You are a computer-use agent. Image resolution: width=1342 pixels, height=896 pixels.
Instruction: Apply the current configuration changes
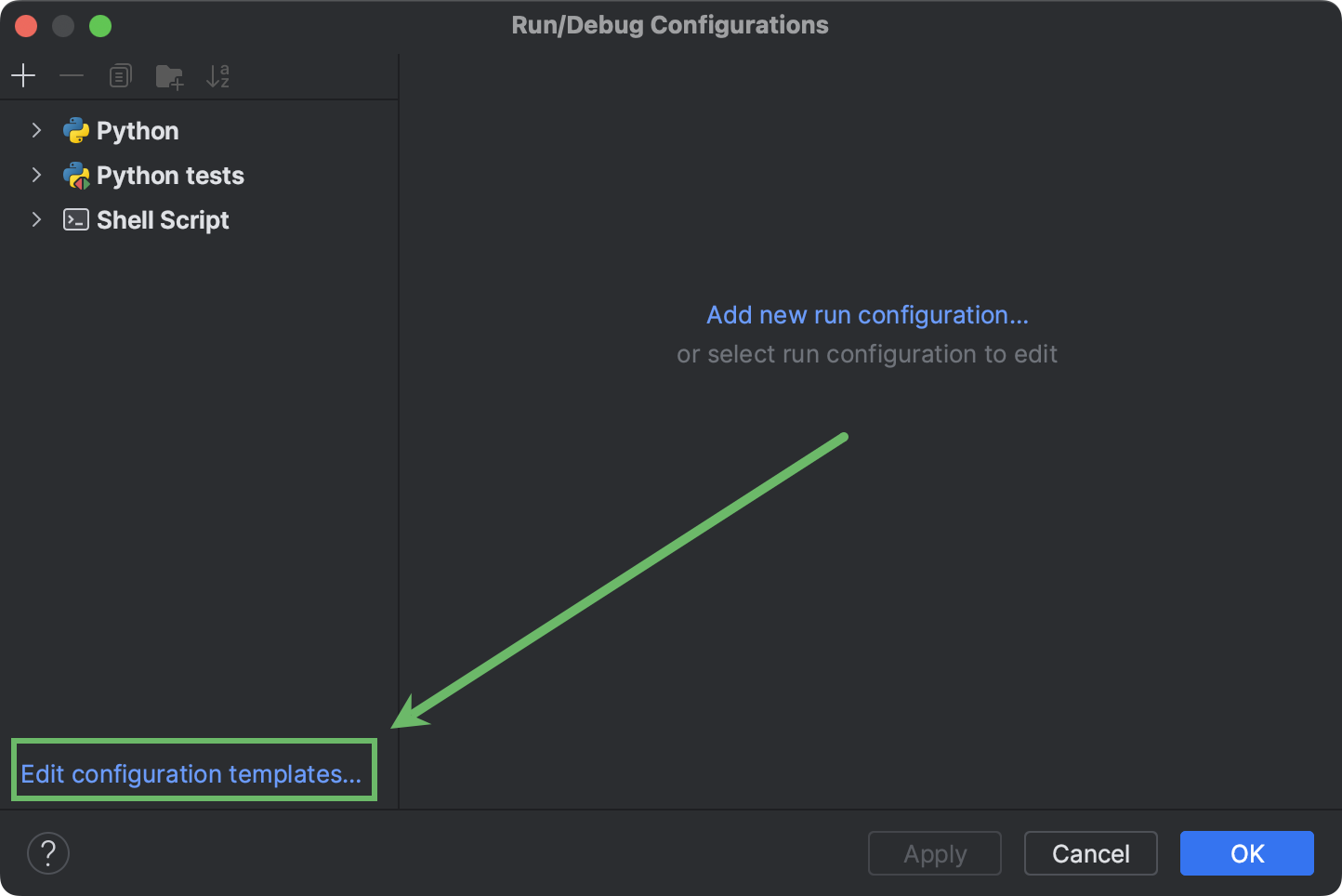coord(934,853)
